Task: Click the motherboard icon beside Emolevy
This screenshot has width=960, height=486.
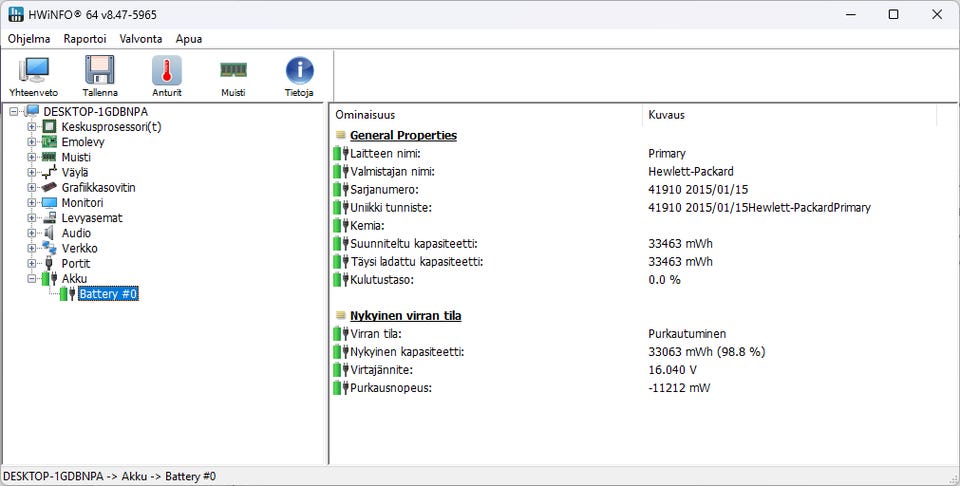Action: pos(49,142)
